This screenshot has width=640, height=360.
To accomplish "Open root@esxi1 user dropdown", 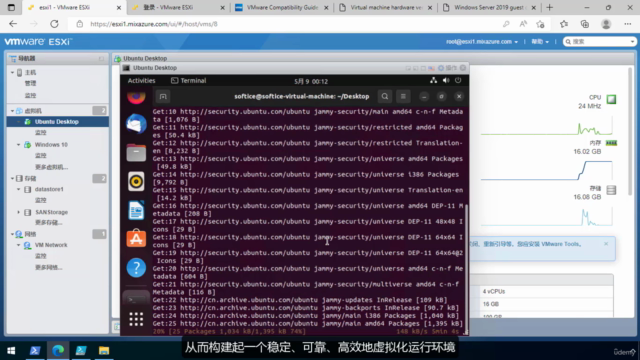I will click(482, 42).
